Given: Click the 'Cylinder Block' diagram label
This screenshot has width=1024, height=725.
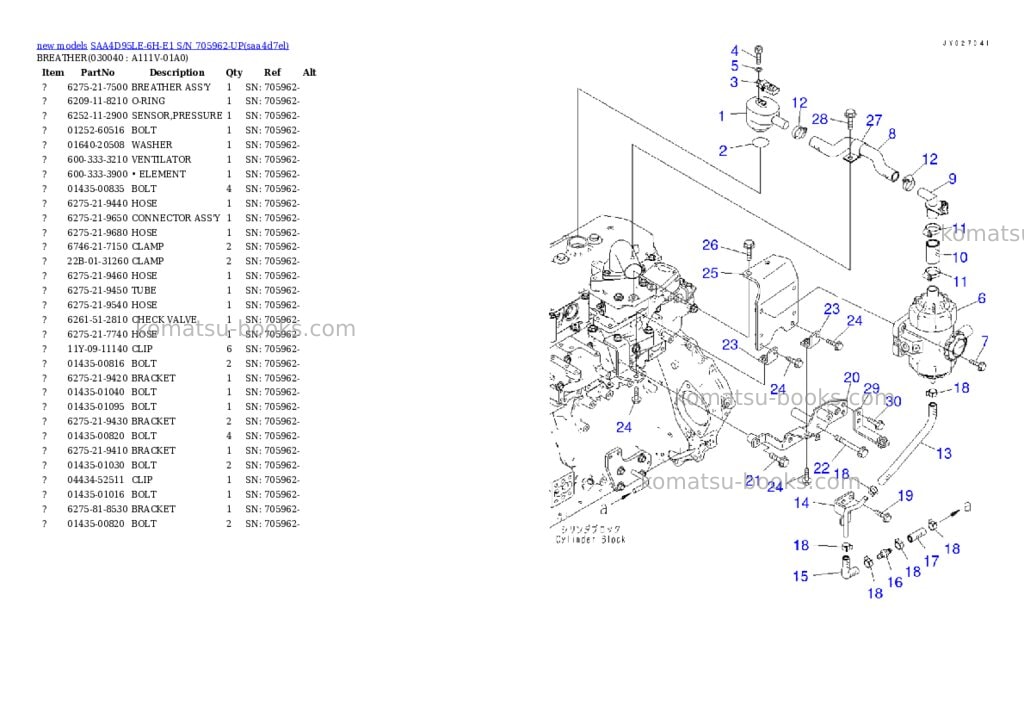Looking at the screenshot, I should tap(590, 540).
